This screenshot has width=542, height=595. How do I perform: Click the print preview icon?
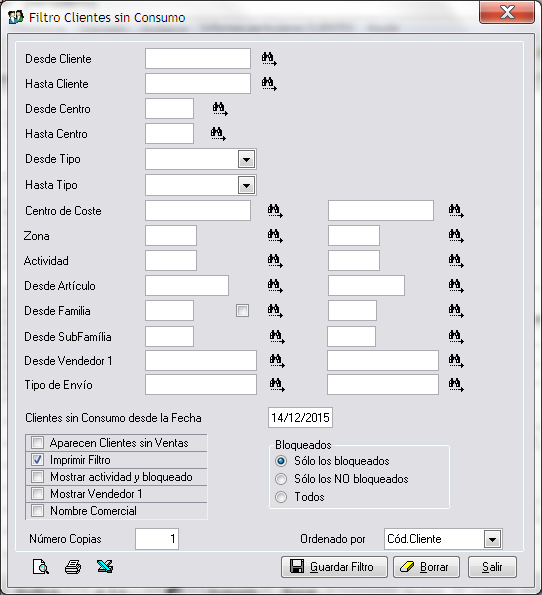[41, 567]
